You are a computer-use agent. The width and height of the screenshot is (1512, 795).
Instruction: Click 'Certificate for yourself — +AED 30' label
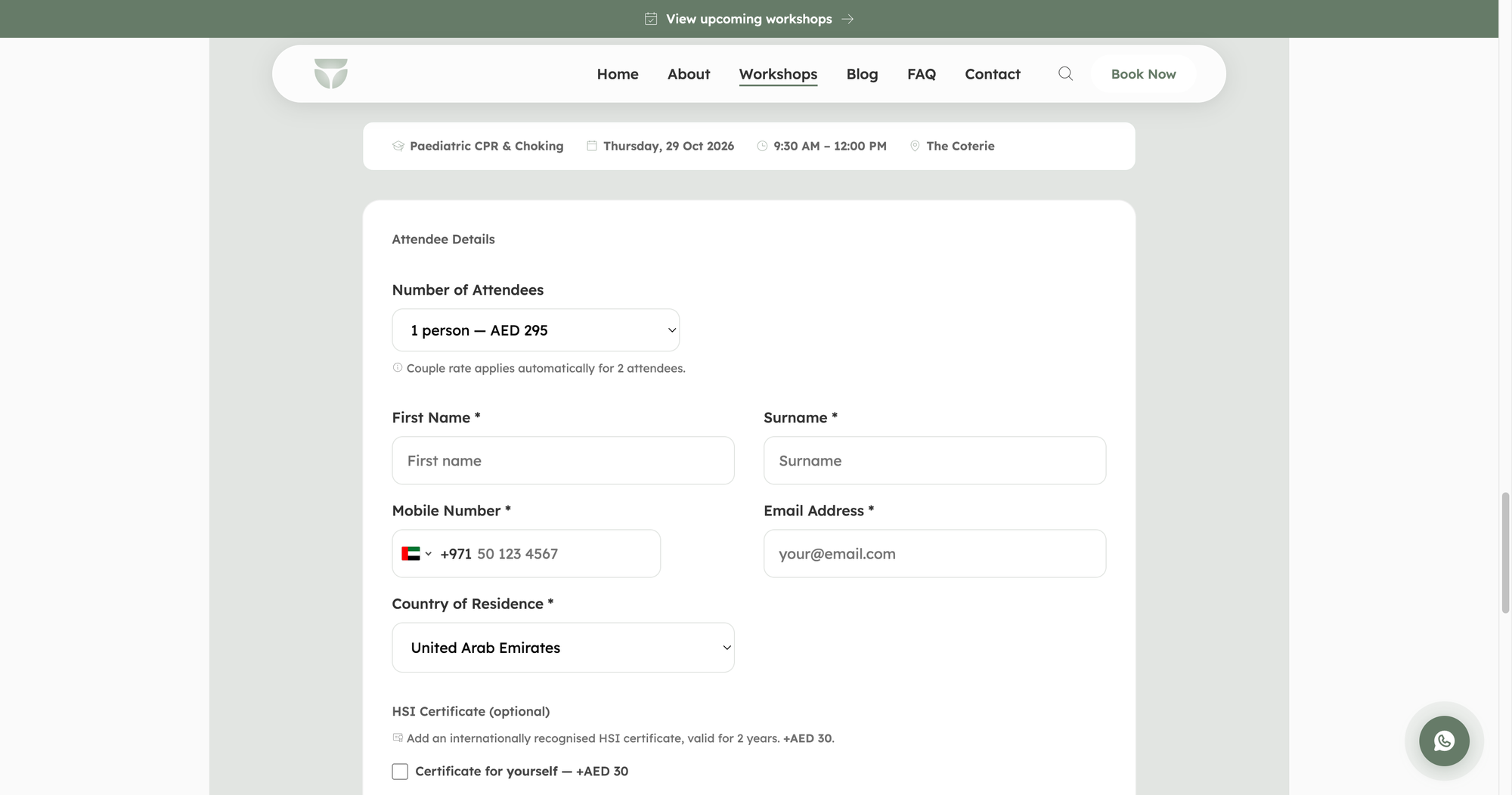tap(522, 772)
